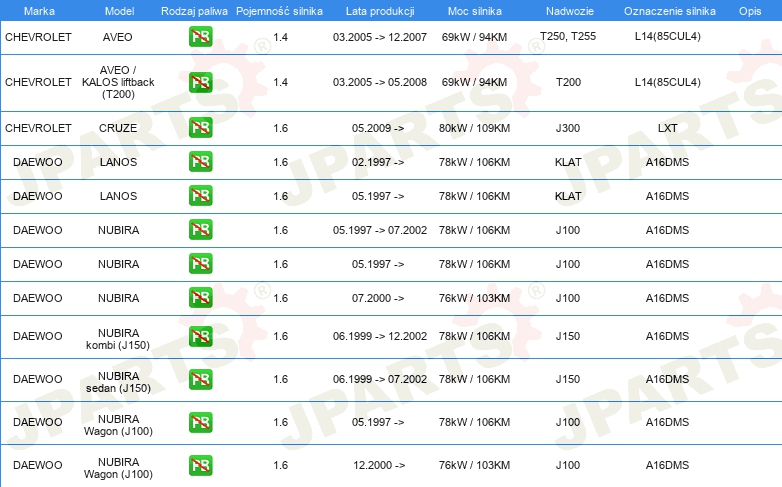This screenshot has height=487, width=782.
Task: Select the L14(85CUL4) cell in the T200 body row
Action: [667, 82]
